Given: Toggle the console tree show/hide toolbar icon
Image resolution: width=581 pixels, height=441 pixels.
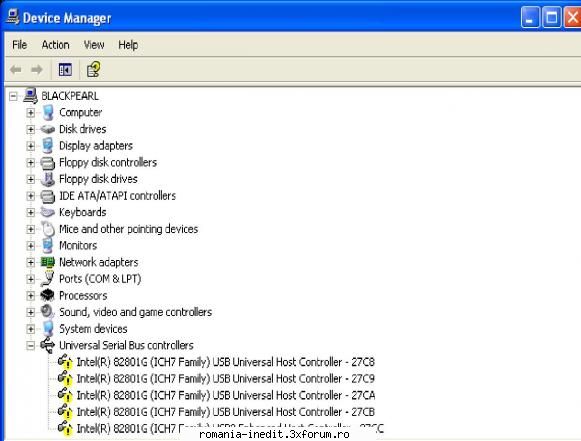Looking at the screenshot, I should (x=65, y=70).
